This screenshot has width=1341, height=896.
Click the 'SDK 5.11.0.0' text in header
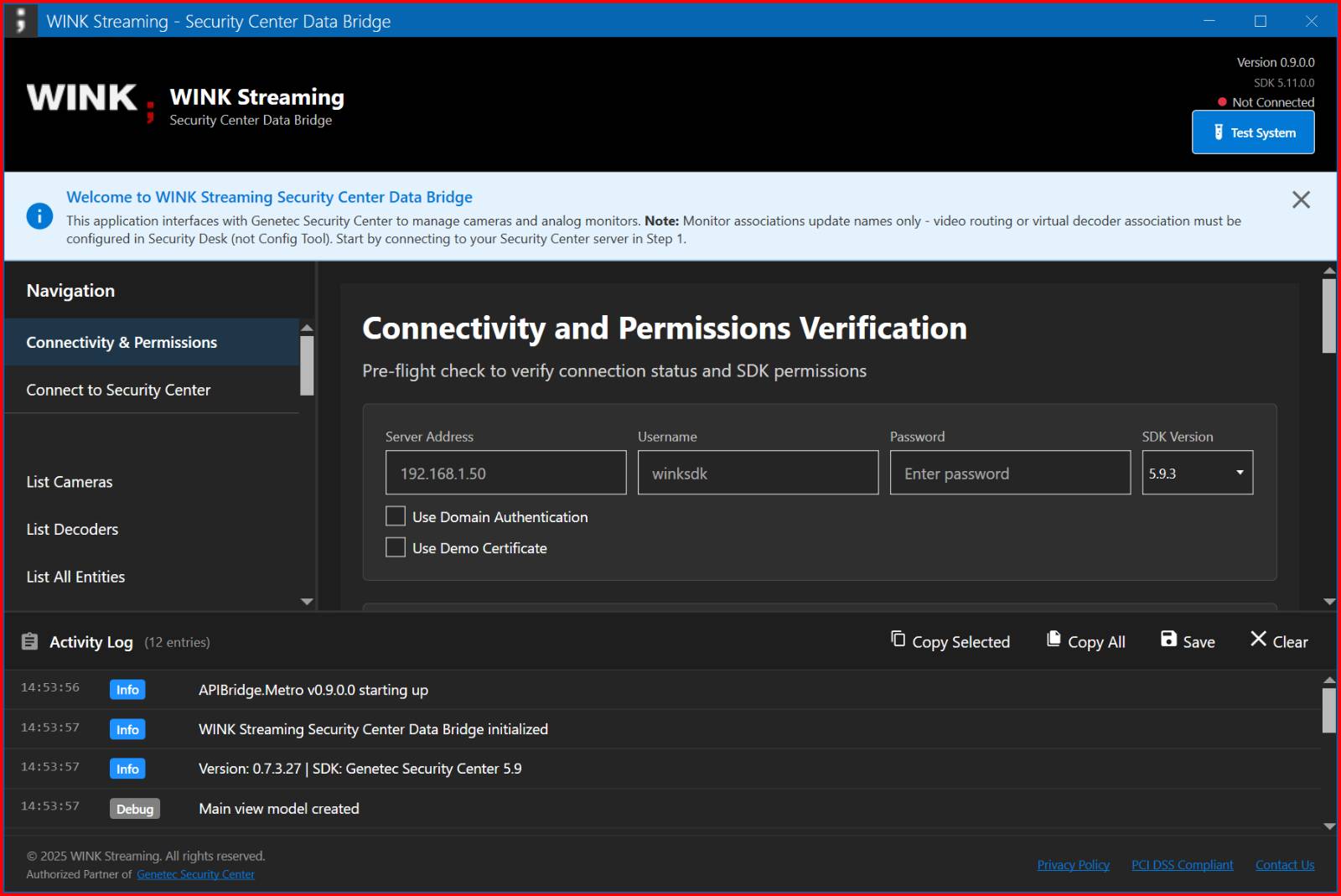coord(1284,83)
